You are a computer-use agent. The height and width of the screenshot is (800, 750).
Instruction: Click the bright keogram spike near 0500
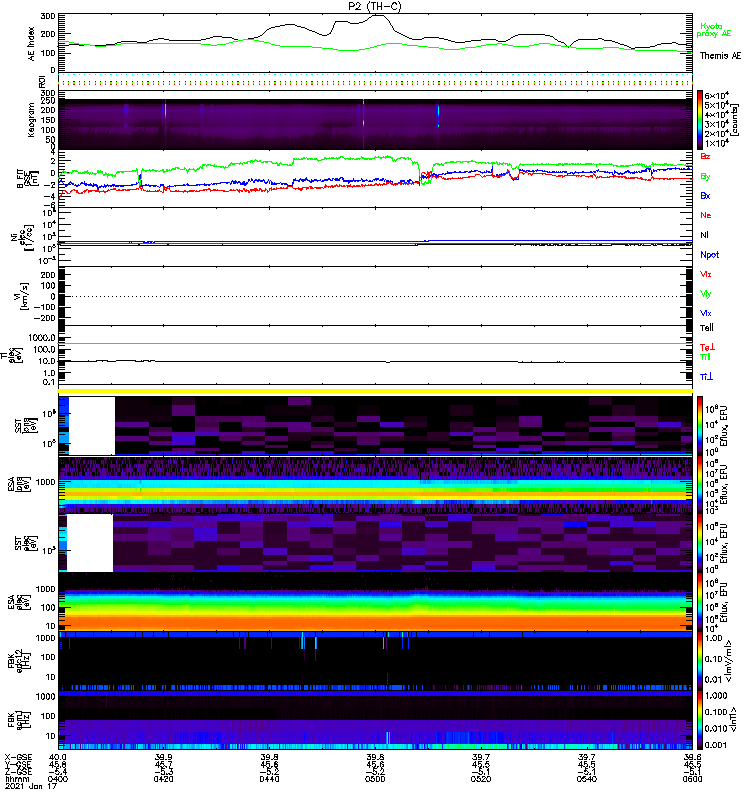pos(363,124)
